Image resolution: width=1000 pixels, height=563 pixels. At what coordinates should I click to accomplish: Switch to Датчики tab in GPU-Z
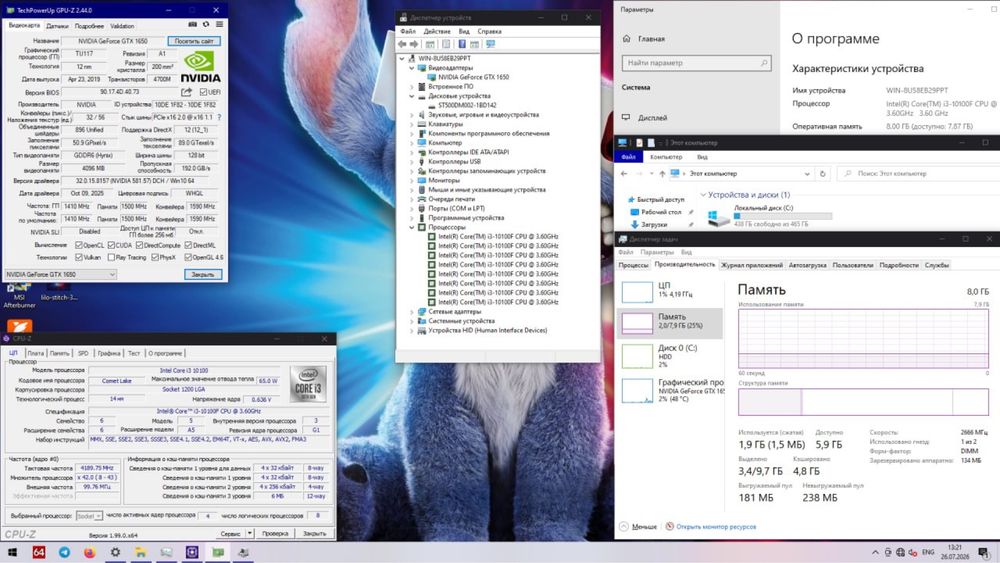coord(57,26)
